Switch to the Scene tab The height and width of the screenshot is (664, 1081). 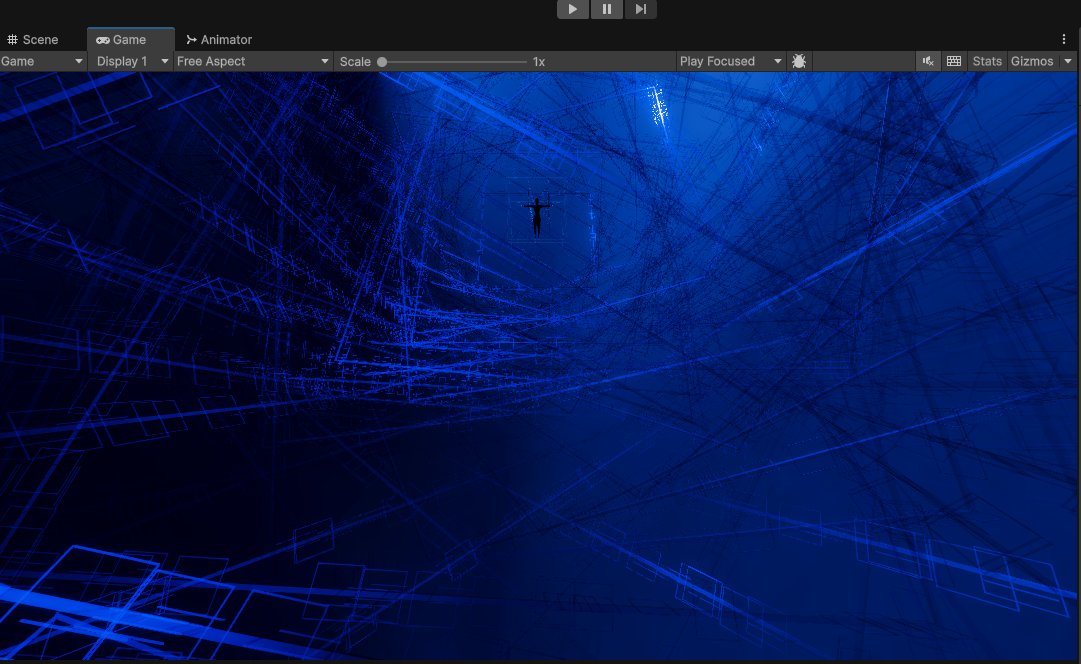[40, 40]
